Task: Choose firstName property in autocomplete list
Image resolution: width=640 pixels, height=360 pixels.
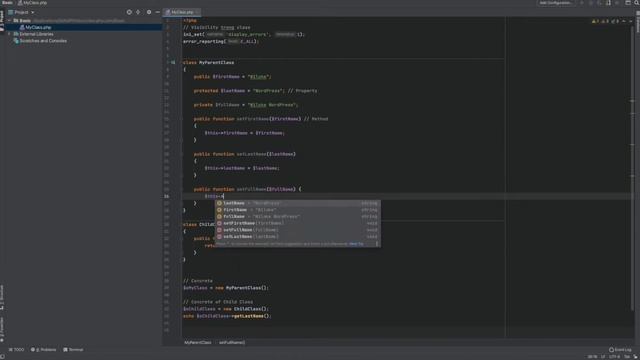Action: (x=298, y=210)
